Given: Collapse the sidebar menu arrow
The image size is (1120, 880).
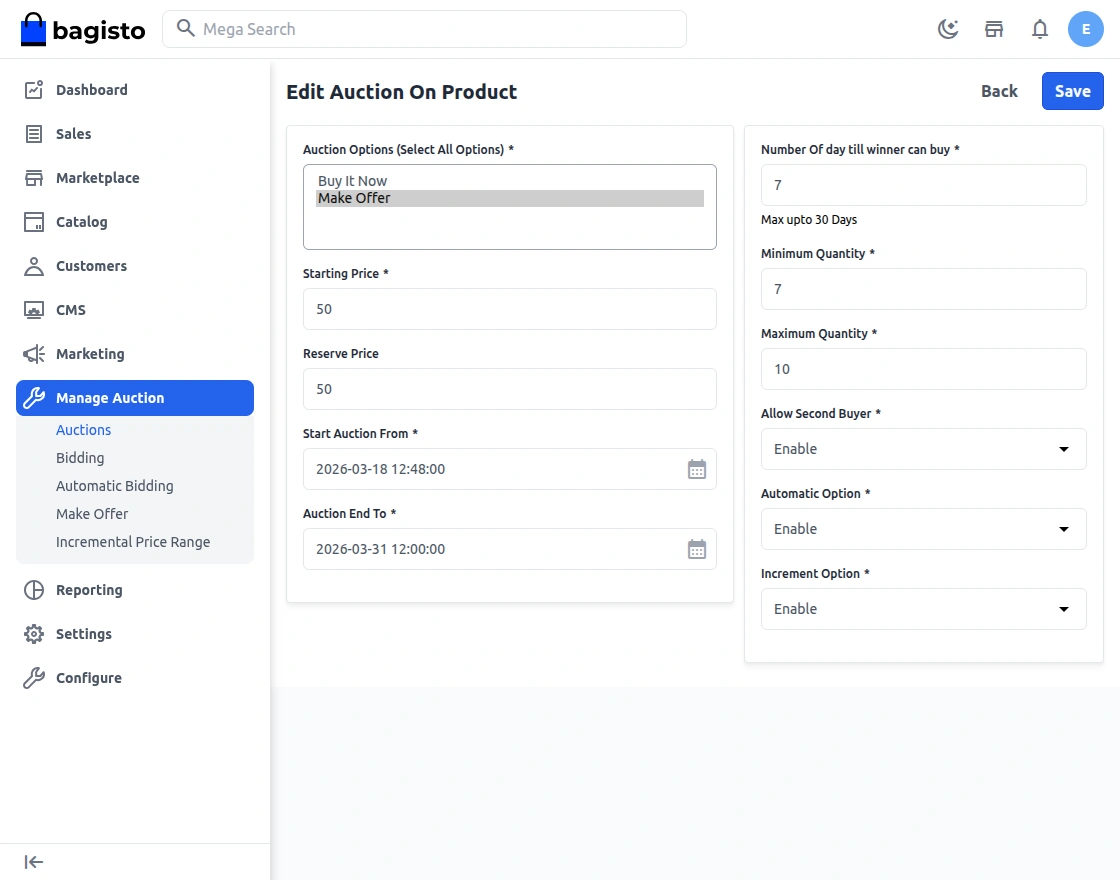Looking at the screenshot, I should coord(34,862).
